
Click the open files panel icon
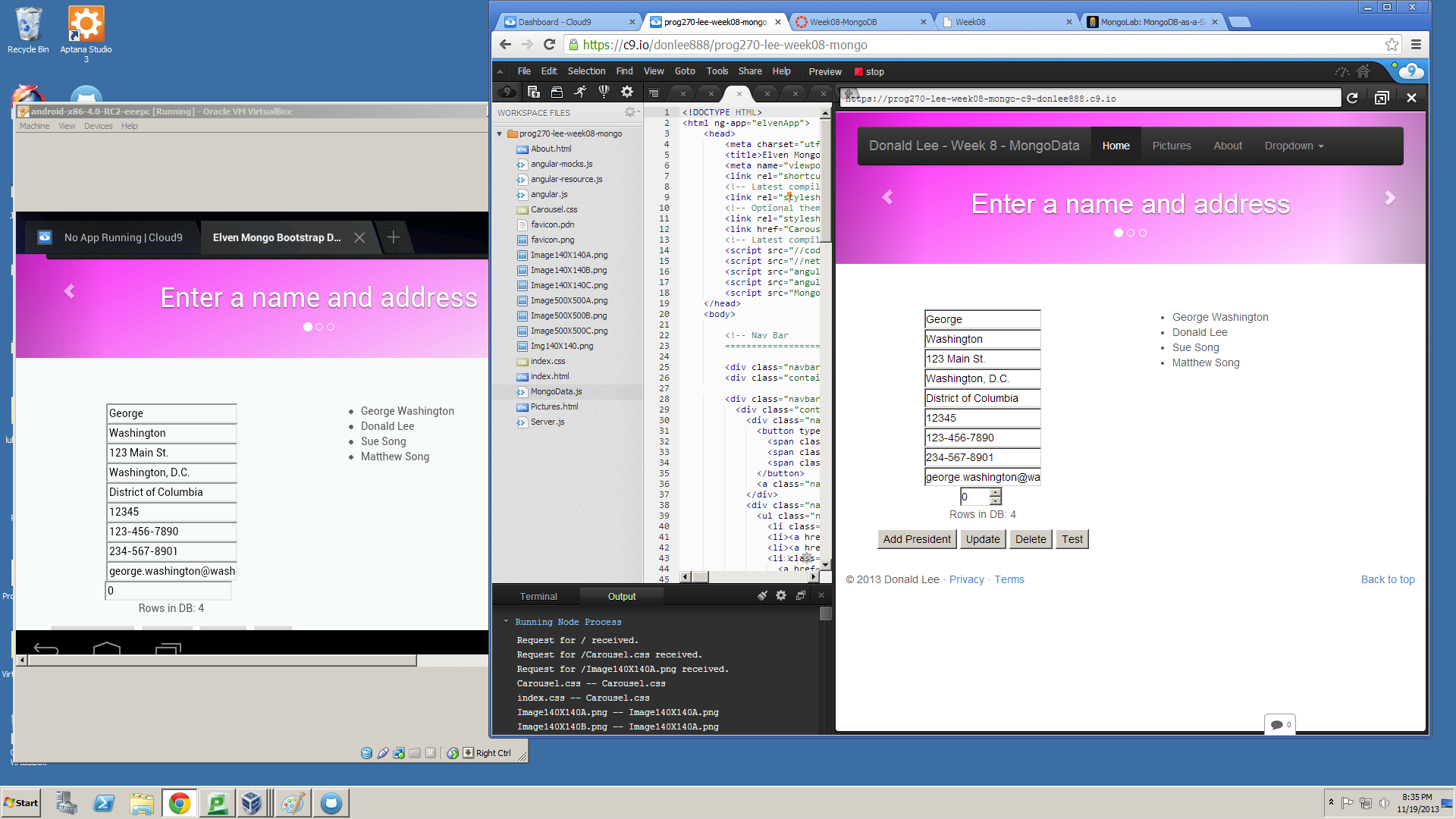pos(557,92)
